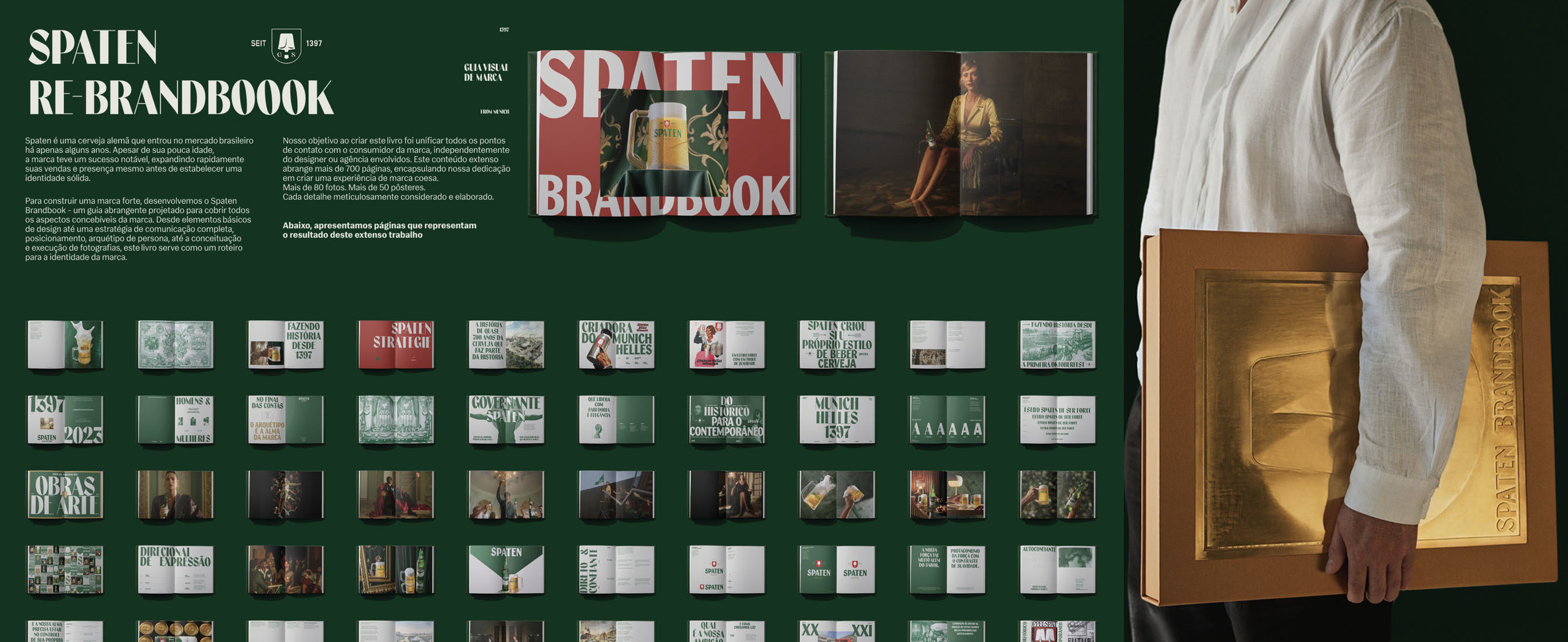Open the 'SPATEN CRIOU SEU PRÓPRIO ESTILO' spread

(x=837, y=345)
